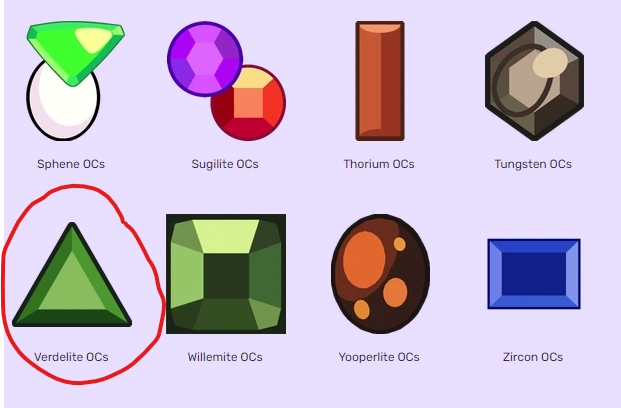Go to the Thorium OCs category
This screenshot has height=408, width=621.
[x=379, y=164]
